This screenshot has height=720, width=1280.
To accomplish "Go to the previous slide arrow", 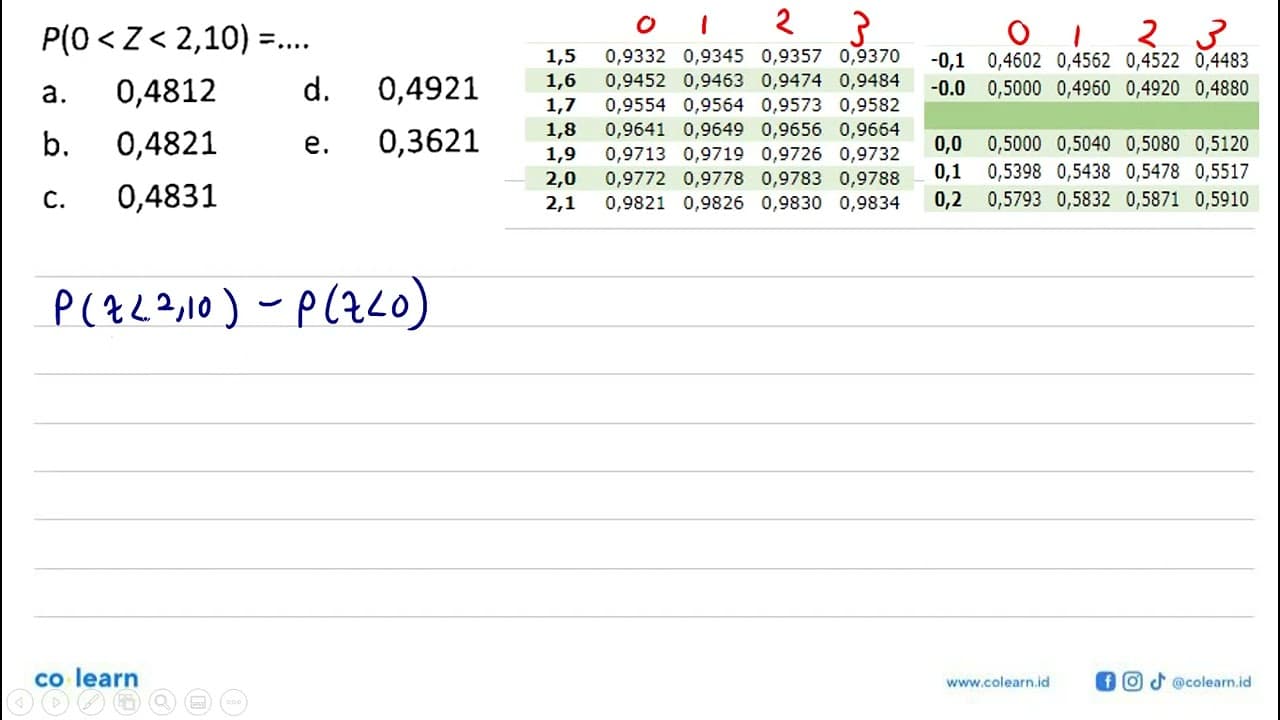I will click(x=17, y=702).
